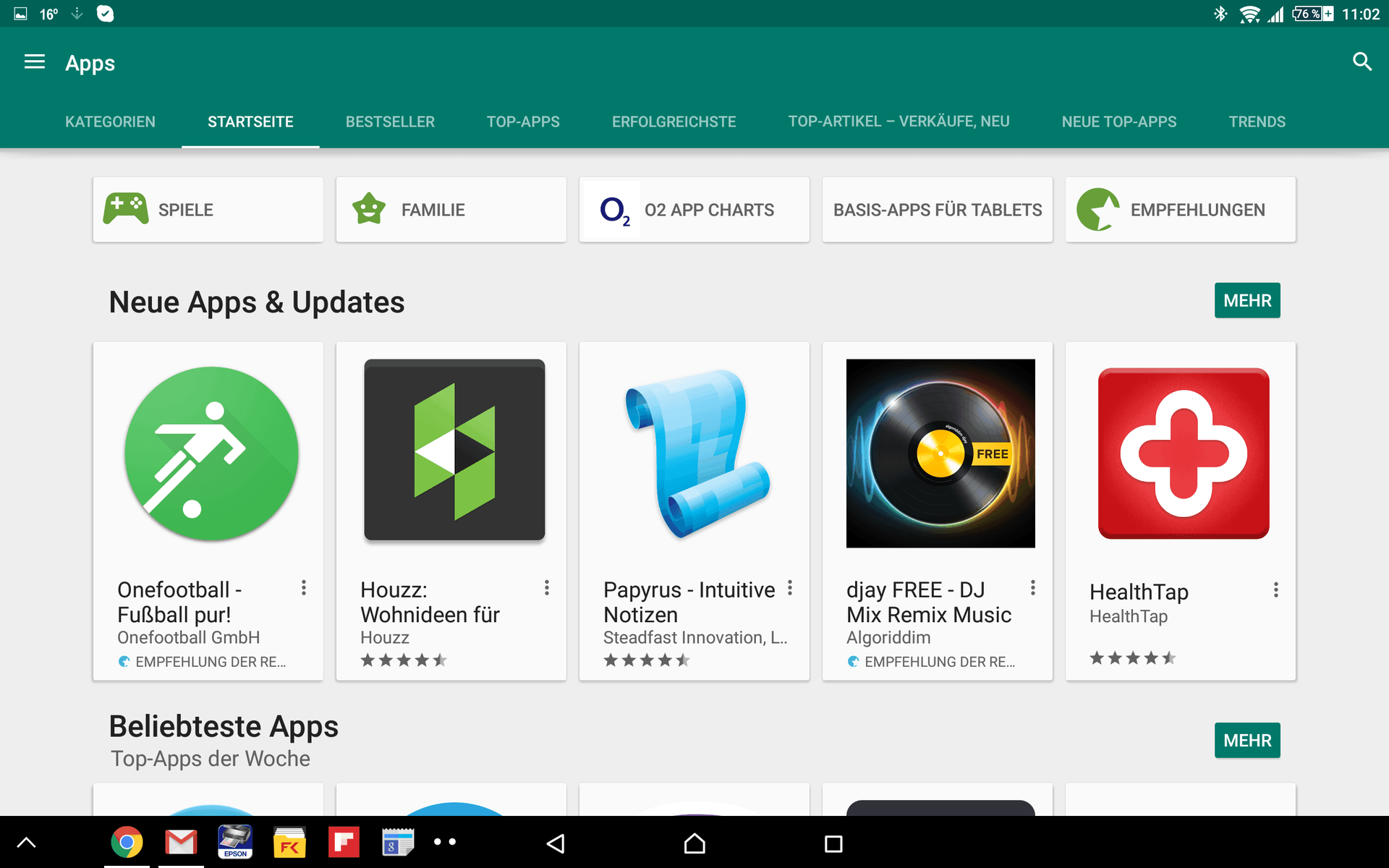Screen dimensions: 1389x868
Task: Open the Empfehlungen category
Action: pyautogui.click(x=1181, y=210)
